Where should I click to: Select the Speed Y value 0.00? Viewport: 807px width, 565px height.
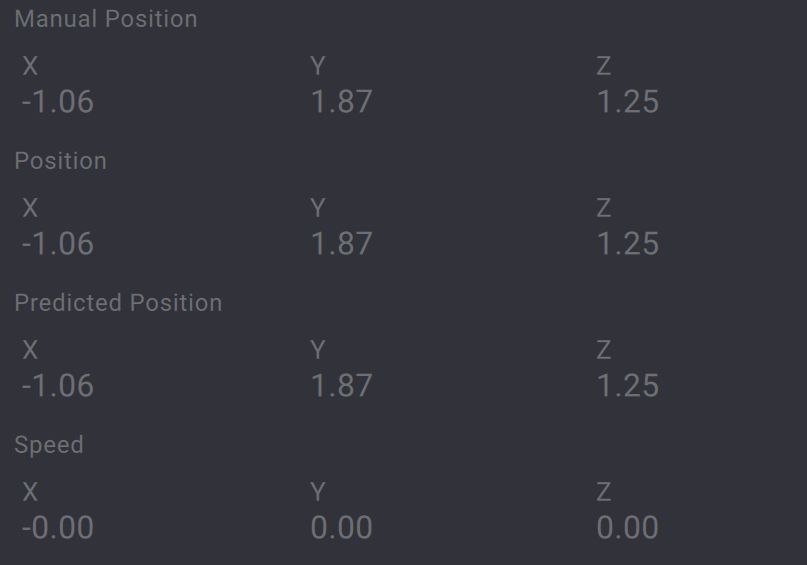click(x=341, y=528)
